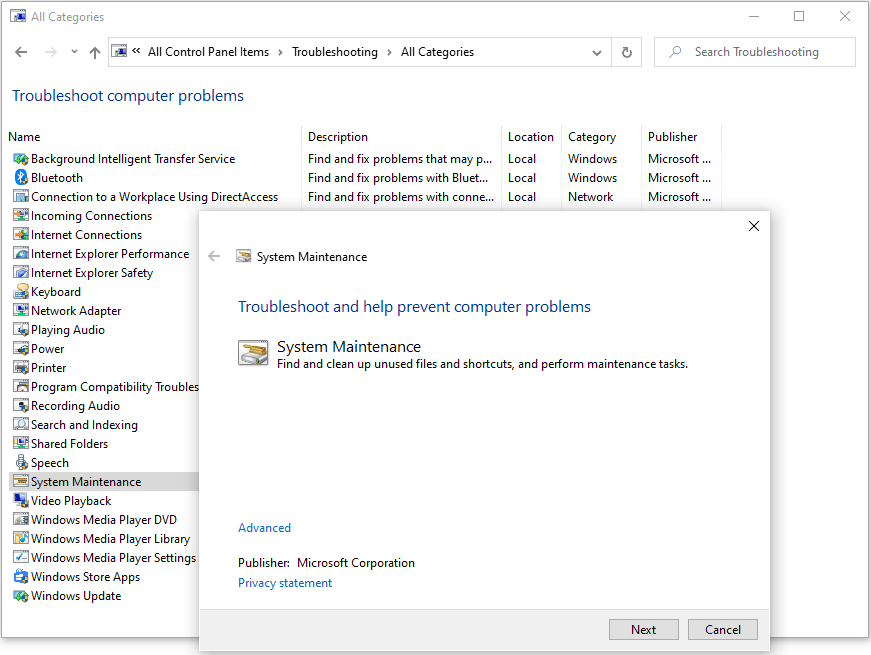Viewport: 871px width, 655px height.
Task: Open the Video Playback troubleshooter
Action: point(69,500)
